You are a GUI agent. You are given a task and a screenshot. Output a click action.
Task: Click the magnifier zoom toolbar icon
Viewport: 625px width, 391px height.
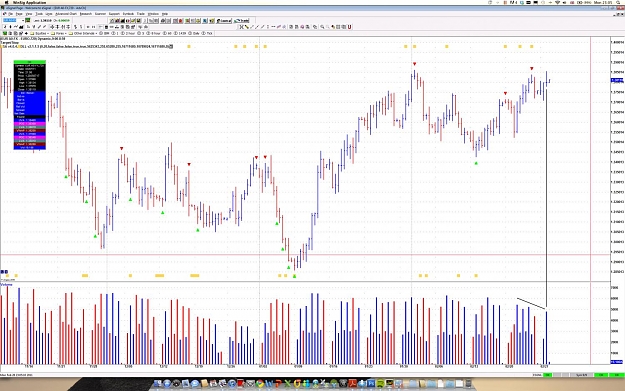click(322, 27)
